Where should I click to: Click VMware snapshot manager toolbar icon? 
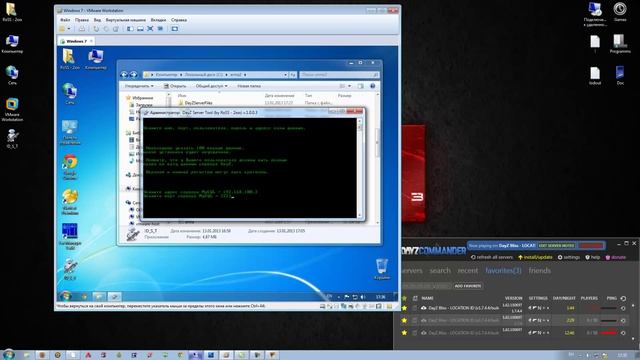(116, 29)
